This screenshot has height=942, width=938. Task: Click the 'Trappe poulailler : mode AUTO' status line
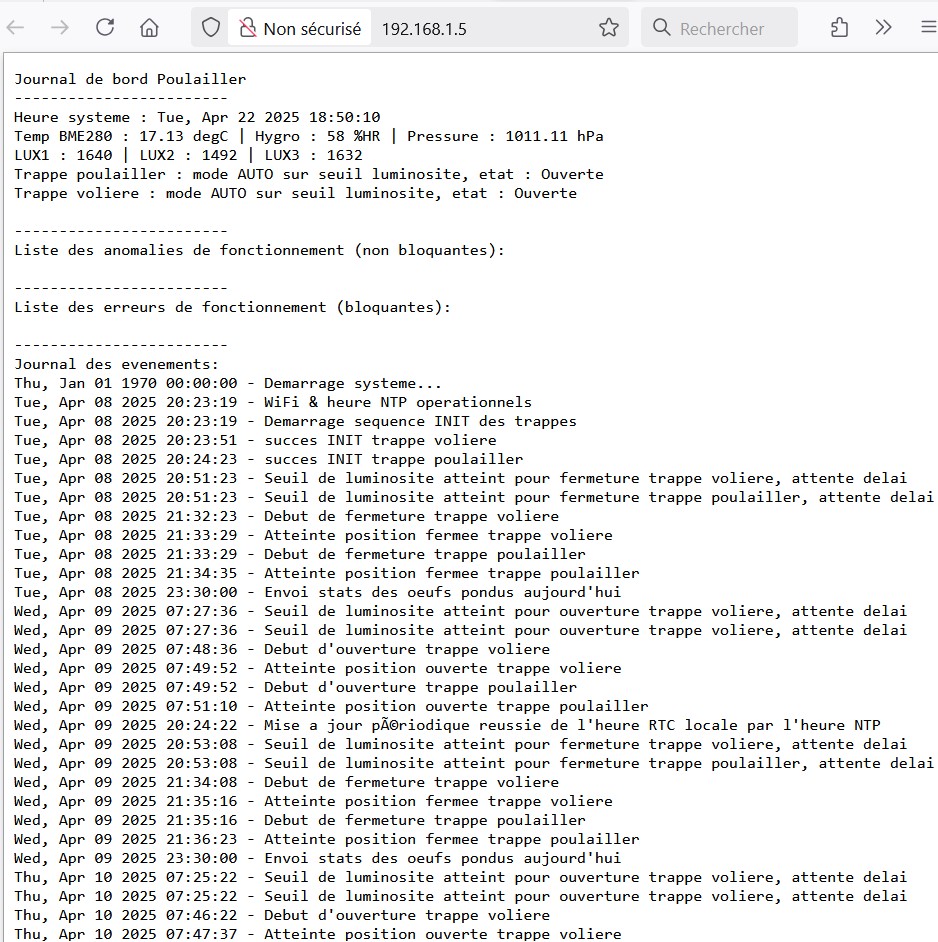(x=309, y=174)
